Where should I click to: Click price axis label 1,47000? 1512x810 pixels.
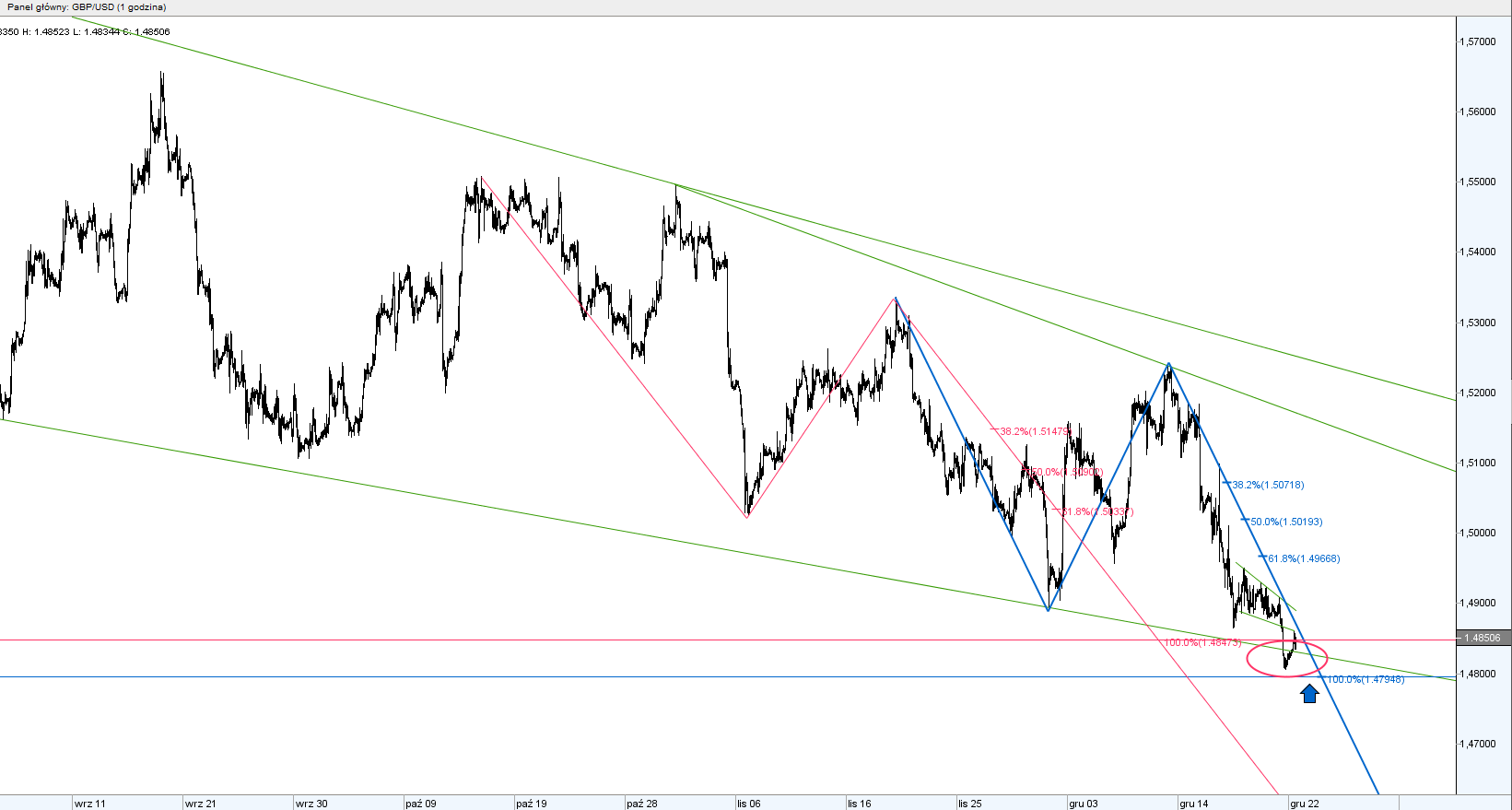point(1478,744)
